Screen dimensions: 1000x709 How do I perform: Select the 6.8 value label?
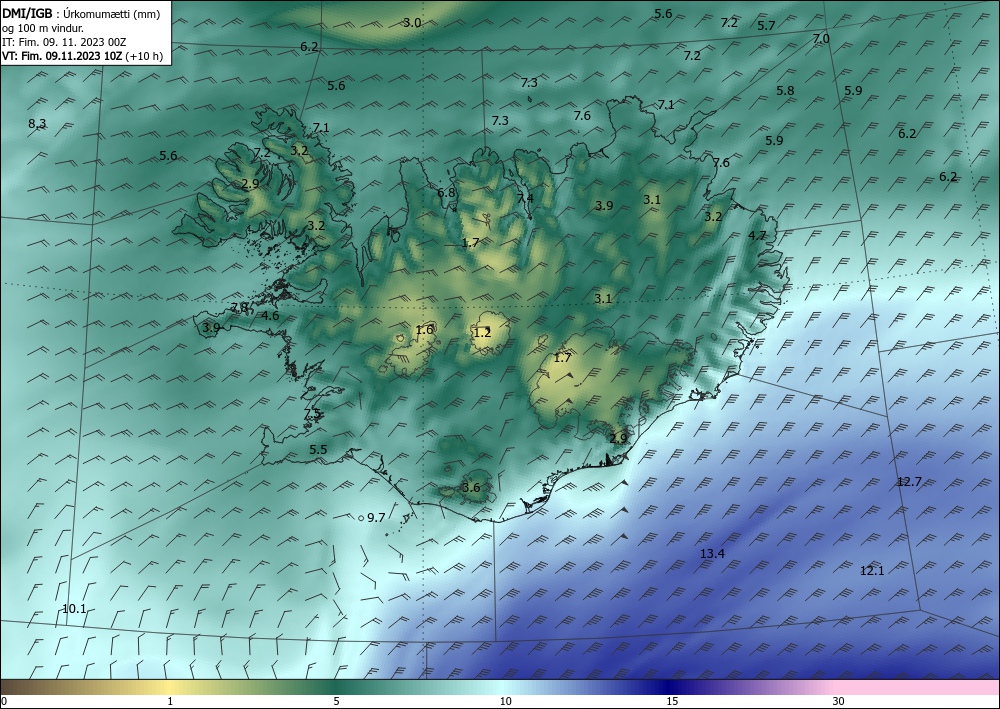coord(446,193)
